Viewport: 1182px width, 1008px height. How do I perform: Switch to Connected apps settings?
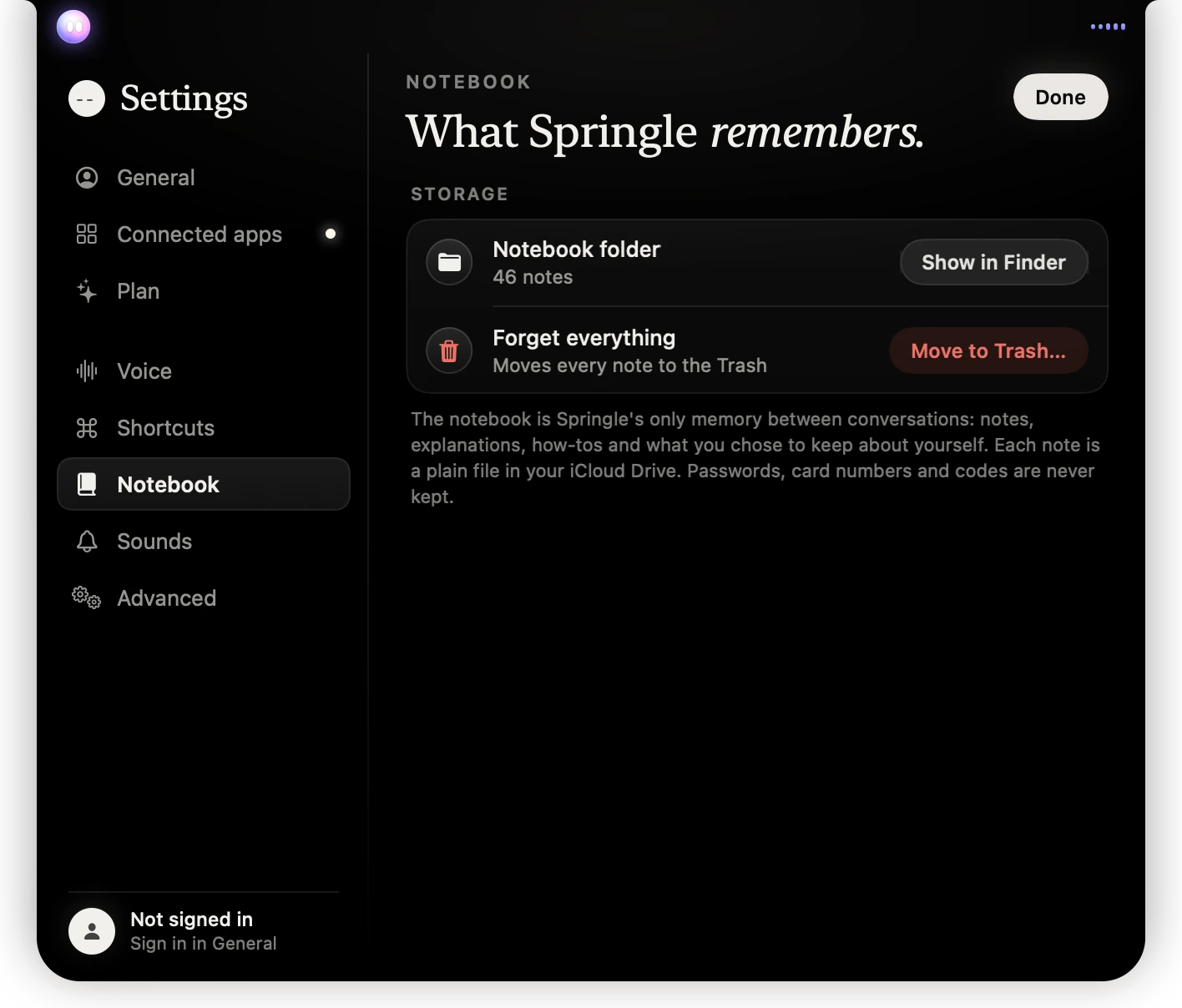(x=204, y=234)
